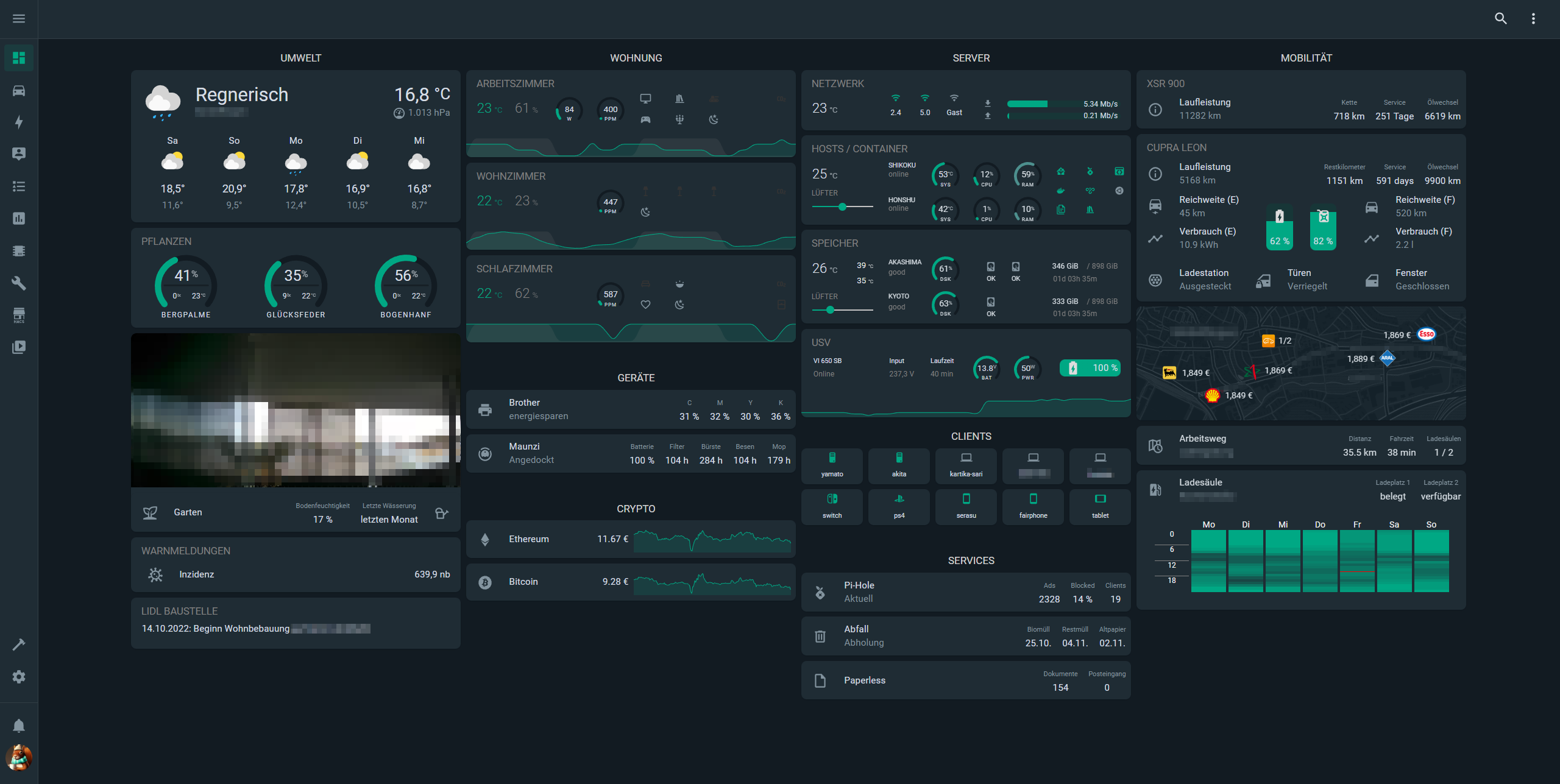This screenshot has width=1560, height=784.
Task: Adjust the Speicher Lüfter fan slider
Action: click(842, 310)
